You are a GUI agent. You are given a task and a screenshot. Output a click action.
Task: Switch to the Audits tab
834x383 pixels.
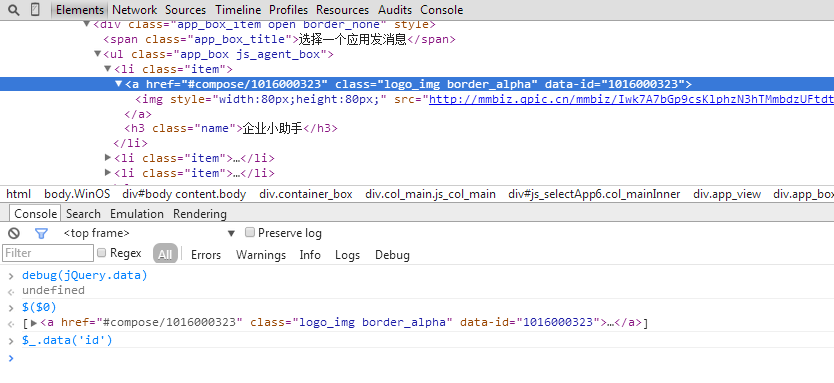tap(395, 10)
